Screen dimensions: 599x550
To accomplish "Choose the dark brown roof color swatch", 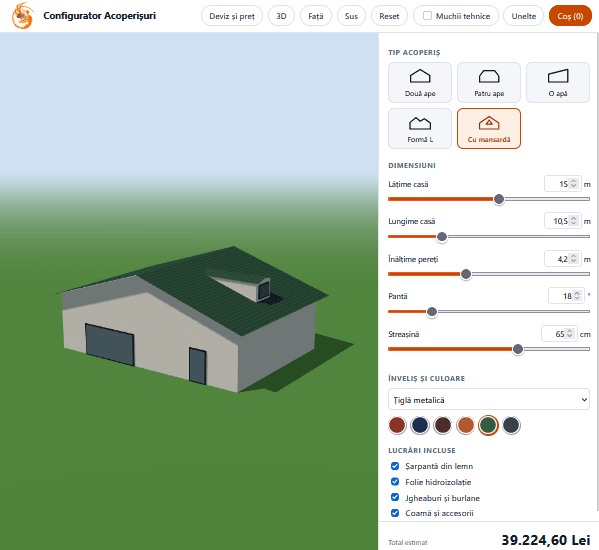I will pyautogui.click(x=443, y=425).
